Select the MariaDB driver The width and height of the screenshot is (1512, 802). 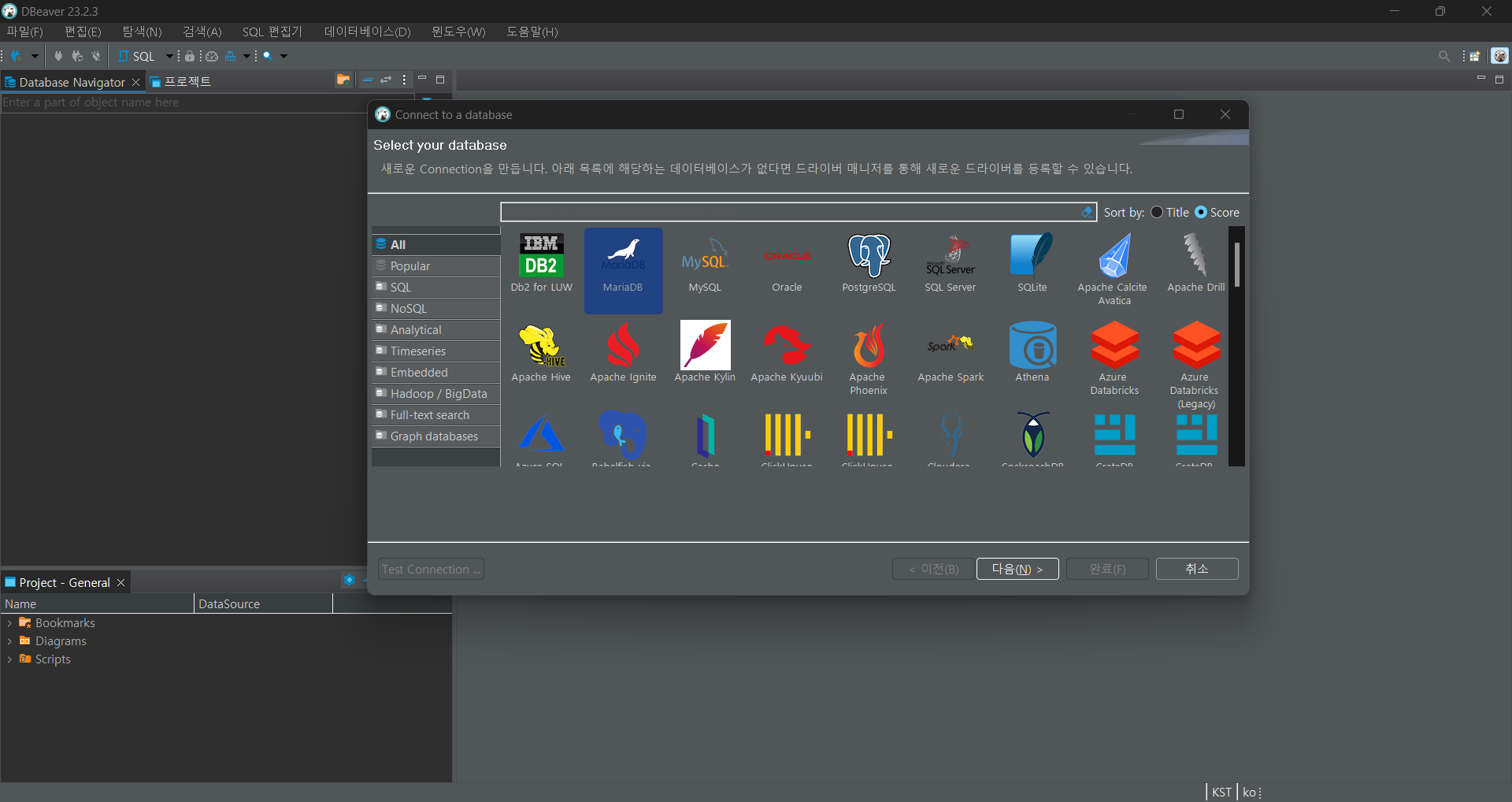623,270
